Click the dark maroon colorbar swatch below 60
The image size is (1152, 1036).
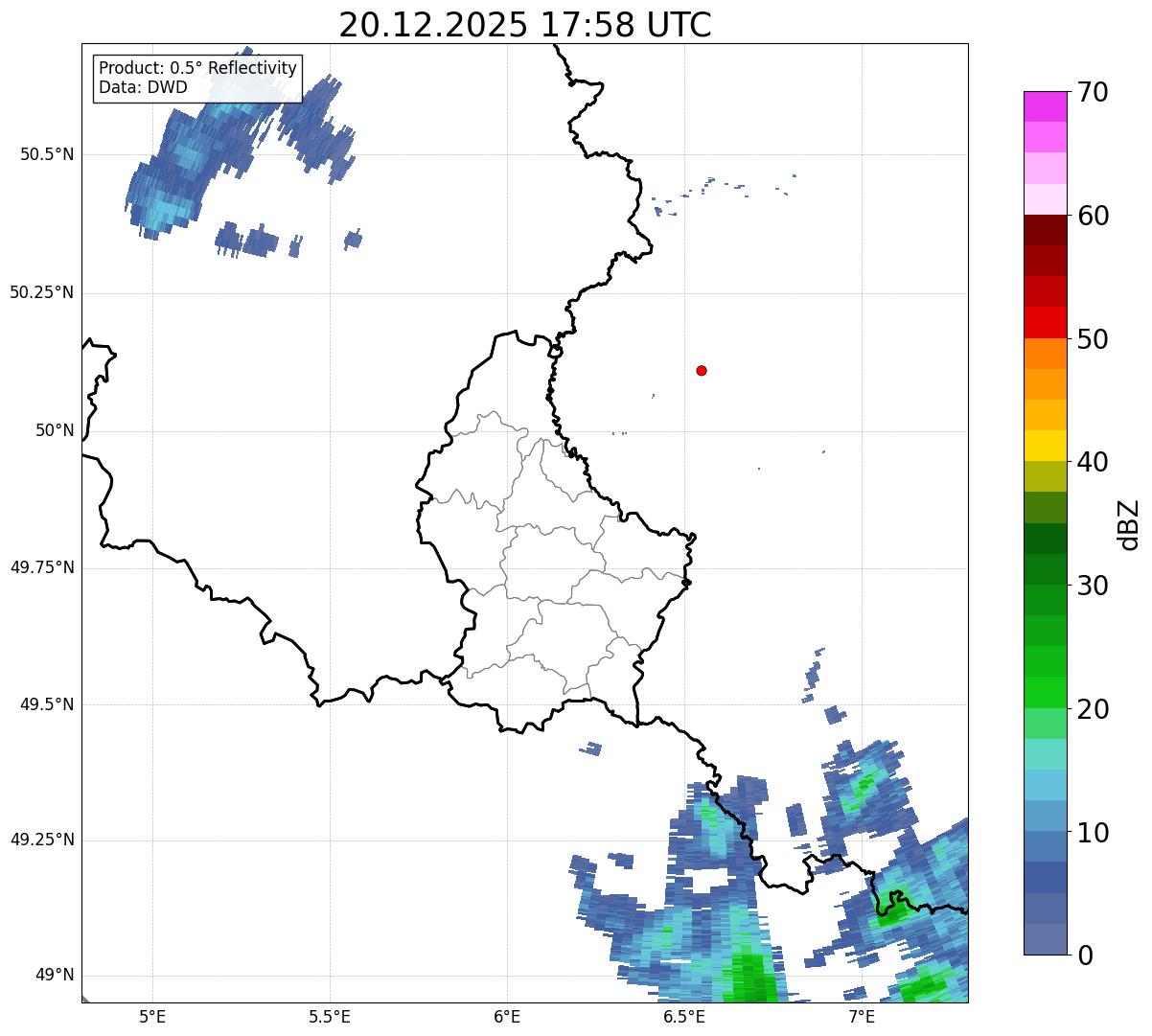click(x=1046, y=230)
